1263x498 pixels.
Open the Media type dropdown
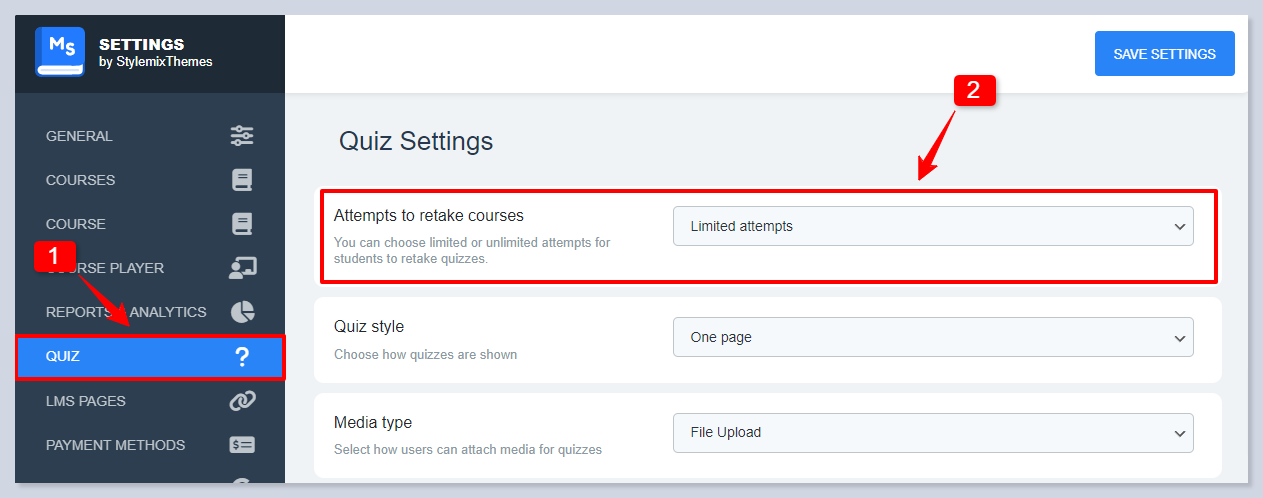(x=932, y=433)
